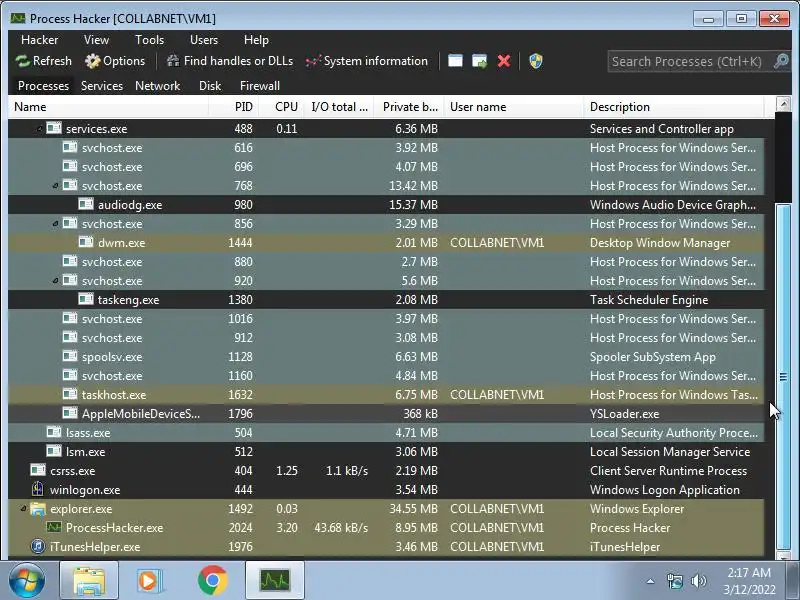This screenshot has height=600, width=800.
Task: Sort by the Name column header
Action: pos(108,107)
